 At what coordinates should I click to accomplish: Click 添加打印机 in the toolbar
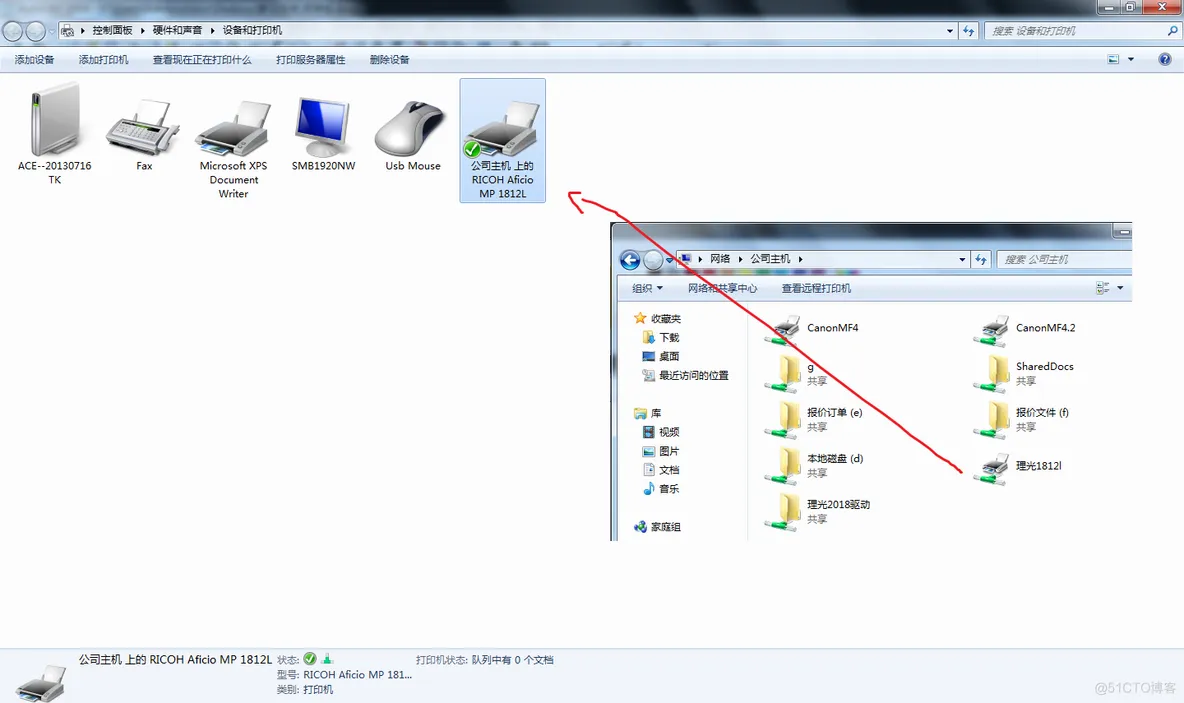click(103, 60)
